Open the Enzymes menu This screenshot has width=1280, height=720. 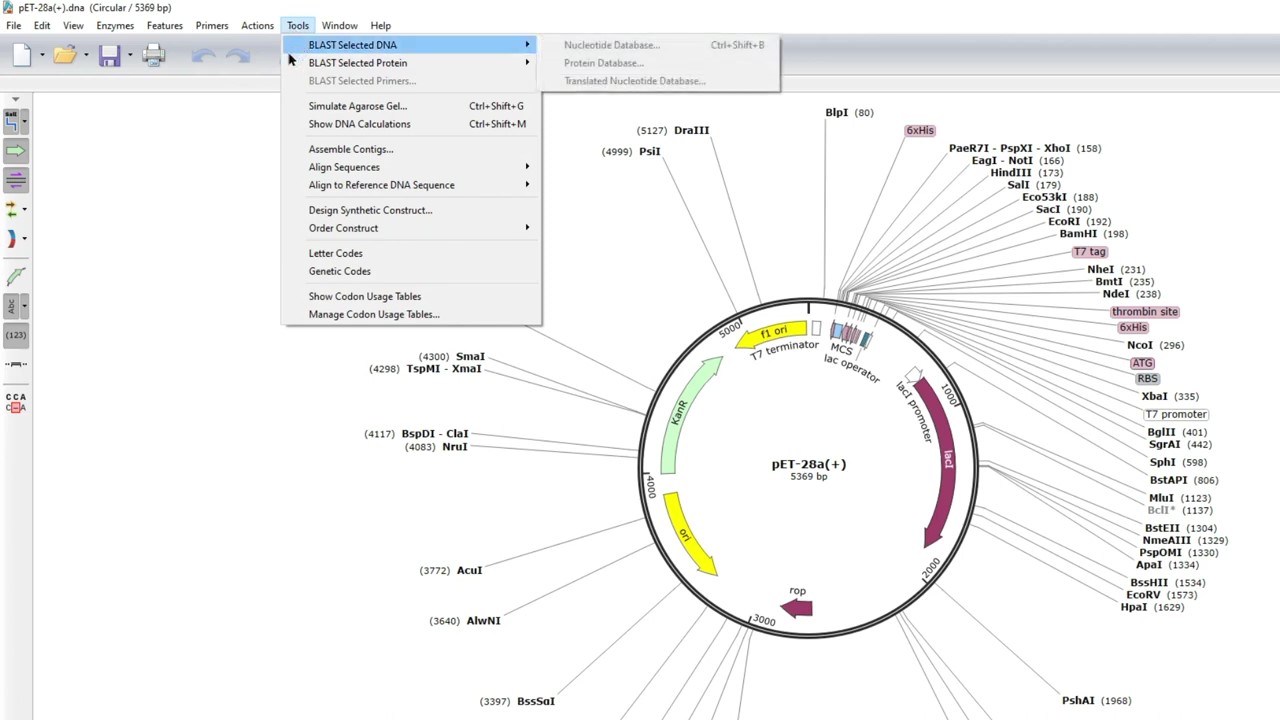(115, 25)
